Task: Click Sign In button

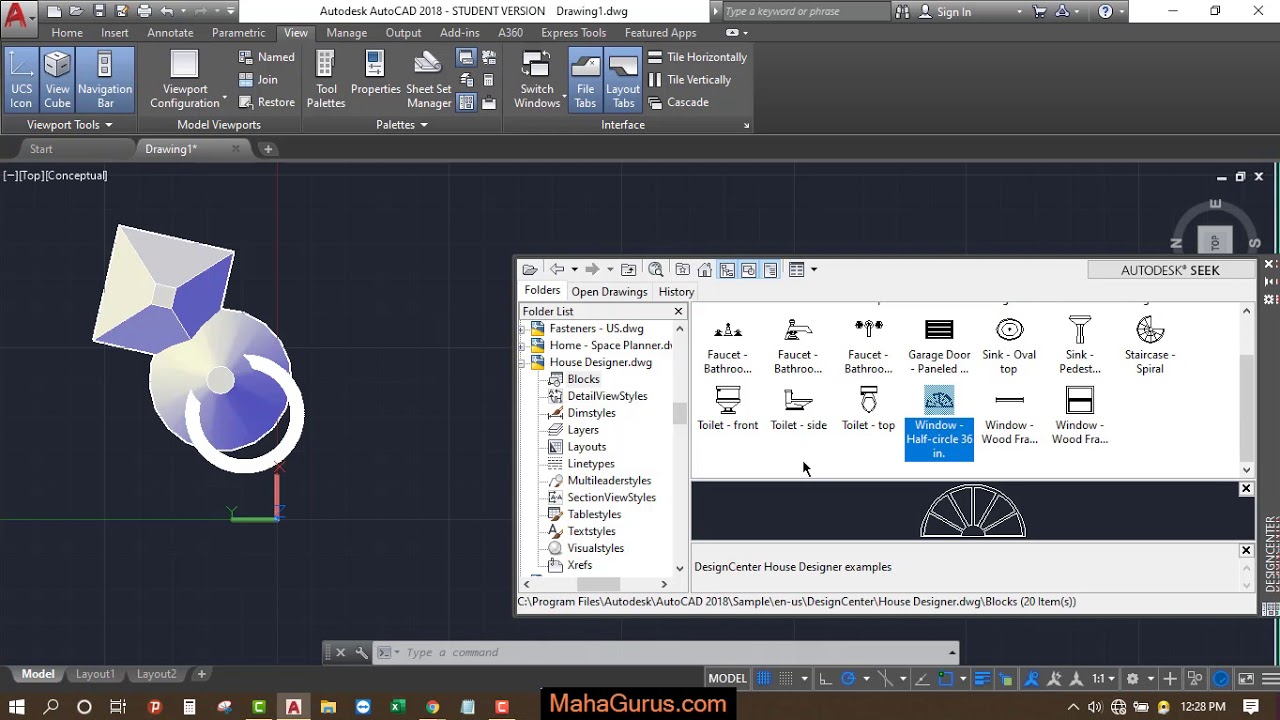Action: [954, 12]
